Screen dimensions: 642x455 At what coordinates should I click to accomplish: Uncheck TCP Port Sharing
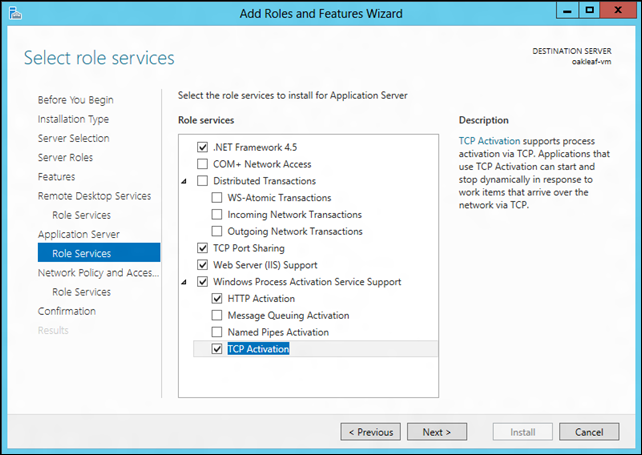[x=202, y=248]
